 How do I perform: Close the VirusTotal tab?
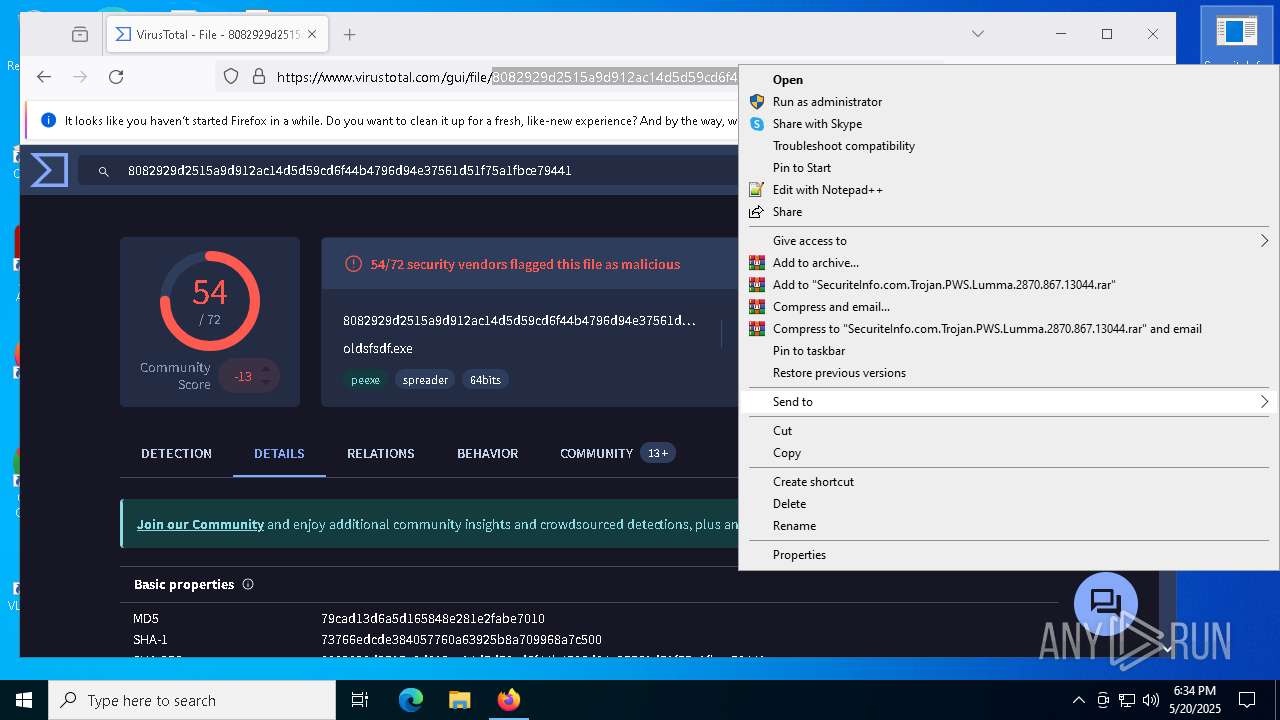[312, 34]
